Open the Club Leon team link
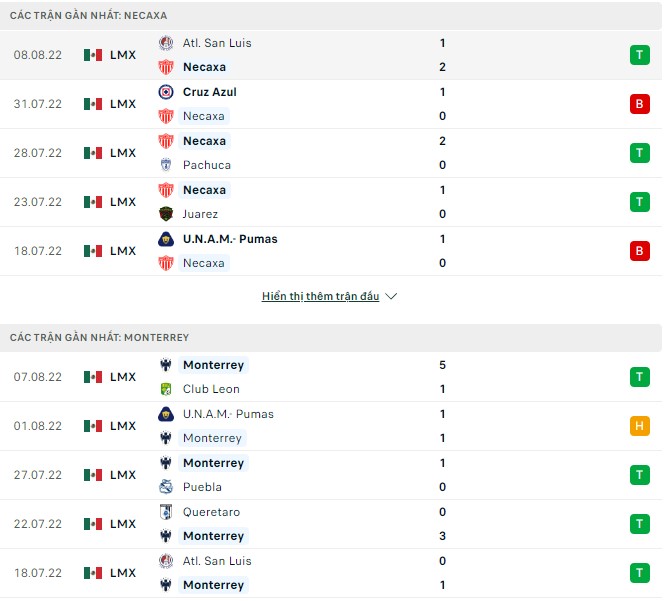Screen dimensions: 667x601 point(211,389)
